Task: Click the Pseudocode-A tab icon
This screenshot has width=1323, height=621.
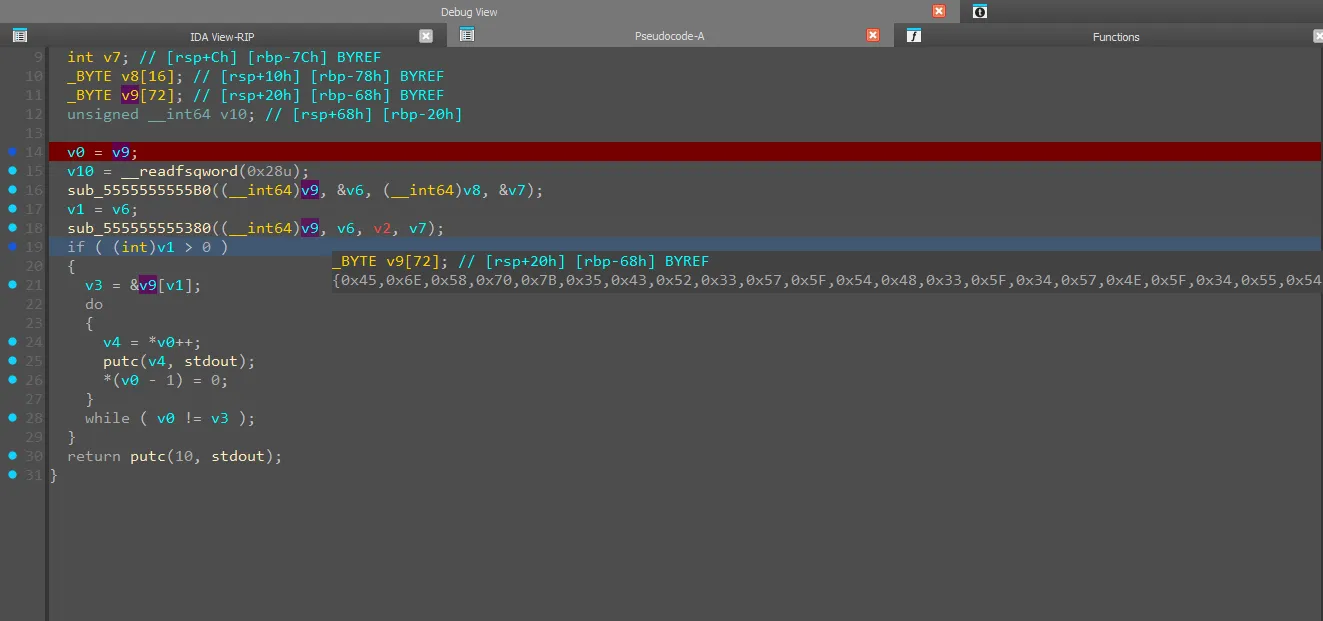Action: [466, 36]
